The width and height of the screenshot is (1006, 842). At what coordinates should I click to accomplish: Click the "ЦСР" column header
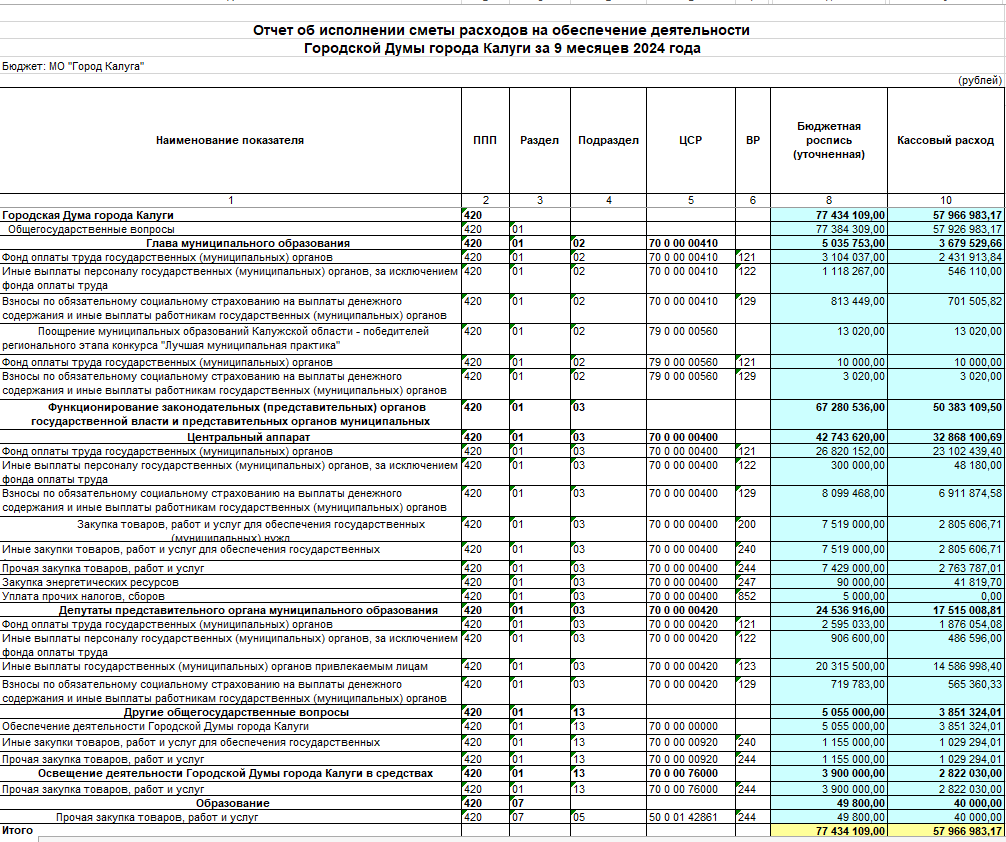690,141
